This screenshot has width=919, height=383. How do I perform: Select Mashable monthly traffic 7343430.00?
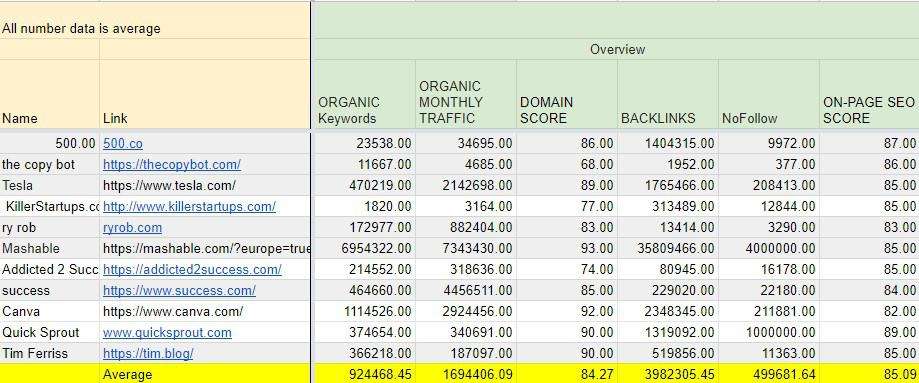pos(466,249)
